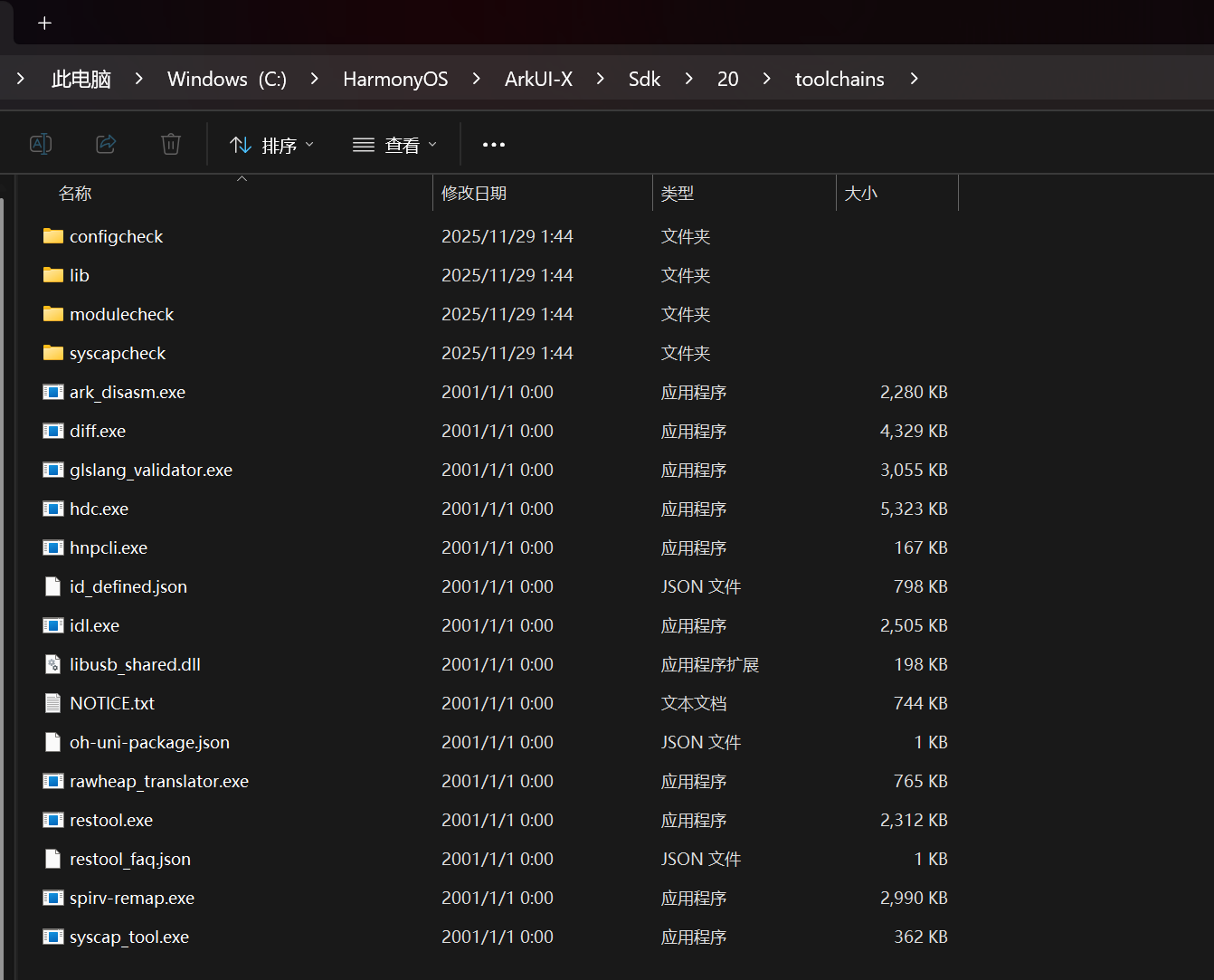The height and width of the screenshot is (980, 1214).
Task: Click the 5,323 KB size of hdc.exe
Action: click(x=914, y=509)
